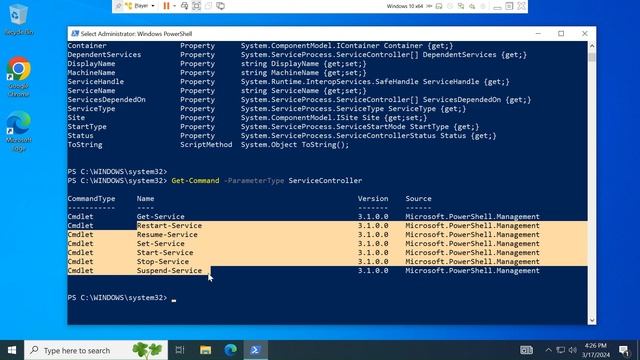The width and height of the screenshot is (640, 360).
Task: Open Task View from the taskbar
Action: click(x=180, y=350)
